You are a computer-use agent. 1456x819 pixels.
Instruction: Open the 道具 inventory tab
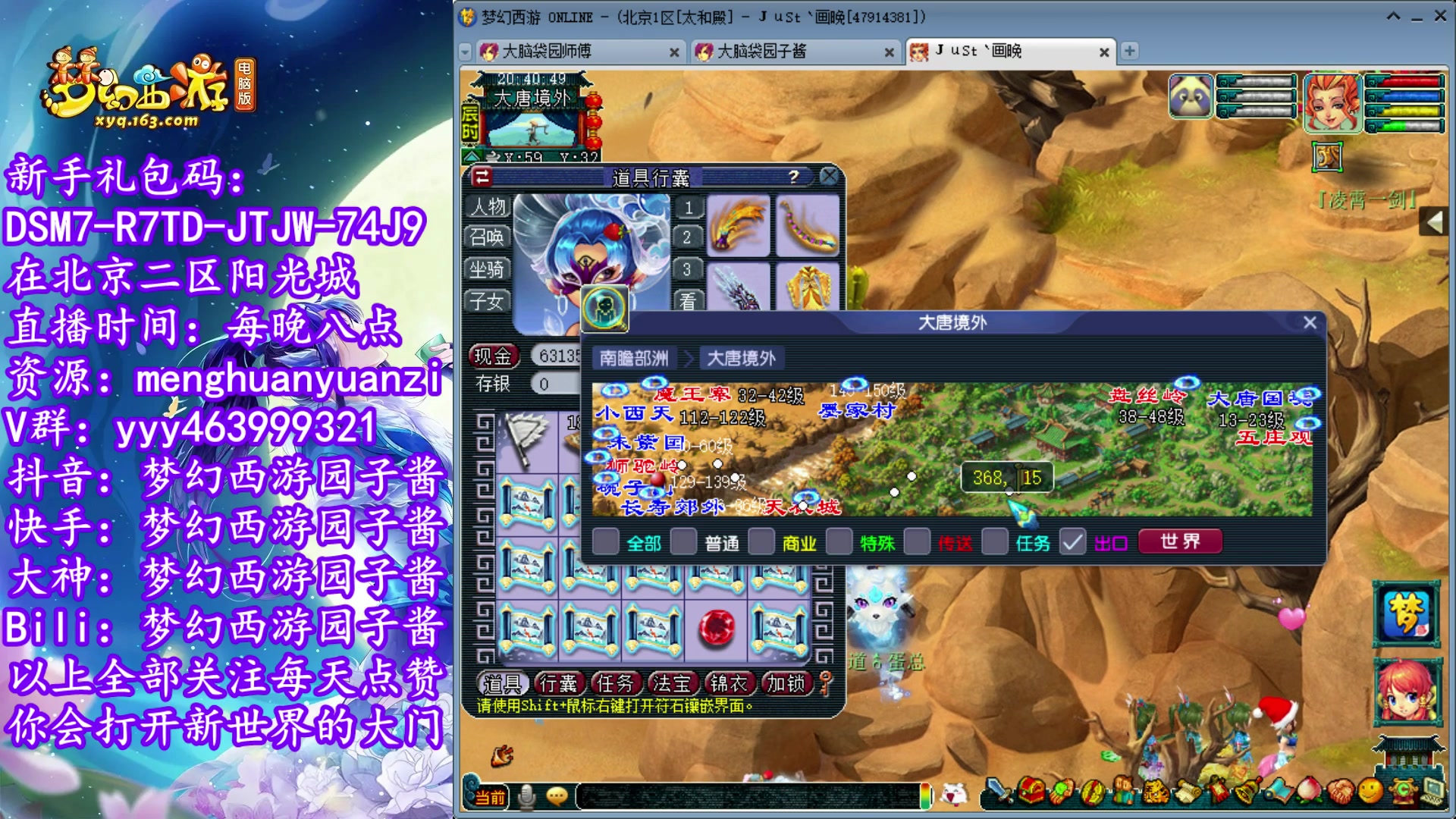point(501,683)
